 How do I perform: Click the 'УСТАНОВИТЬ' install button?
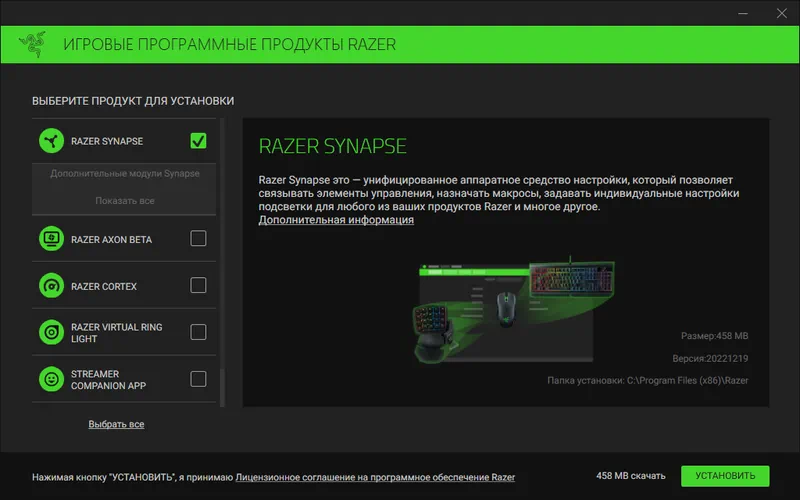[725, 476]
